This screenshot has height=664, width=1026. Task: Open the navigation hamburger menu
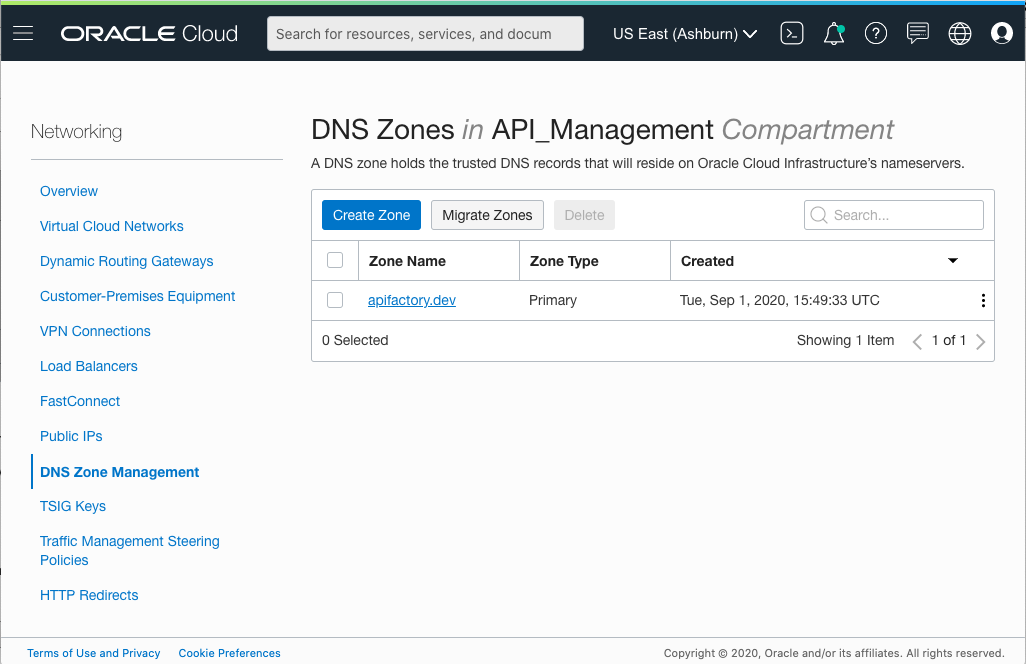coord(24,33)
